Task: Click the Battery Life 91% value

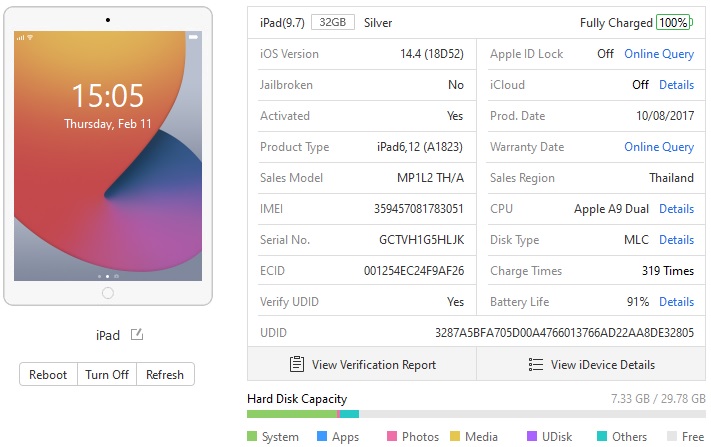Action: (638, 302)
